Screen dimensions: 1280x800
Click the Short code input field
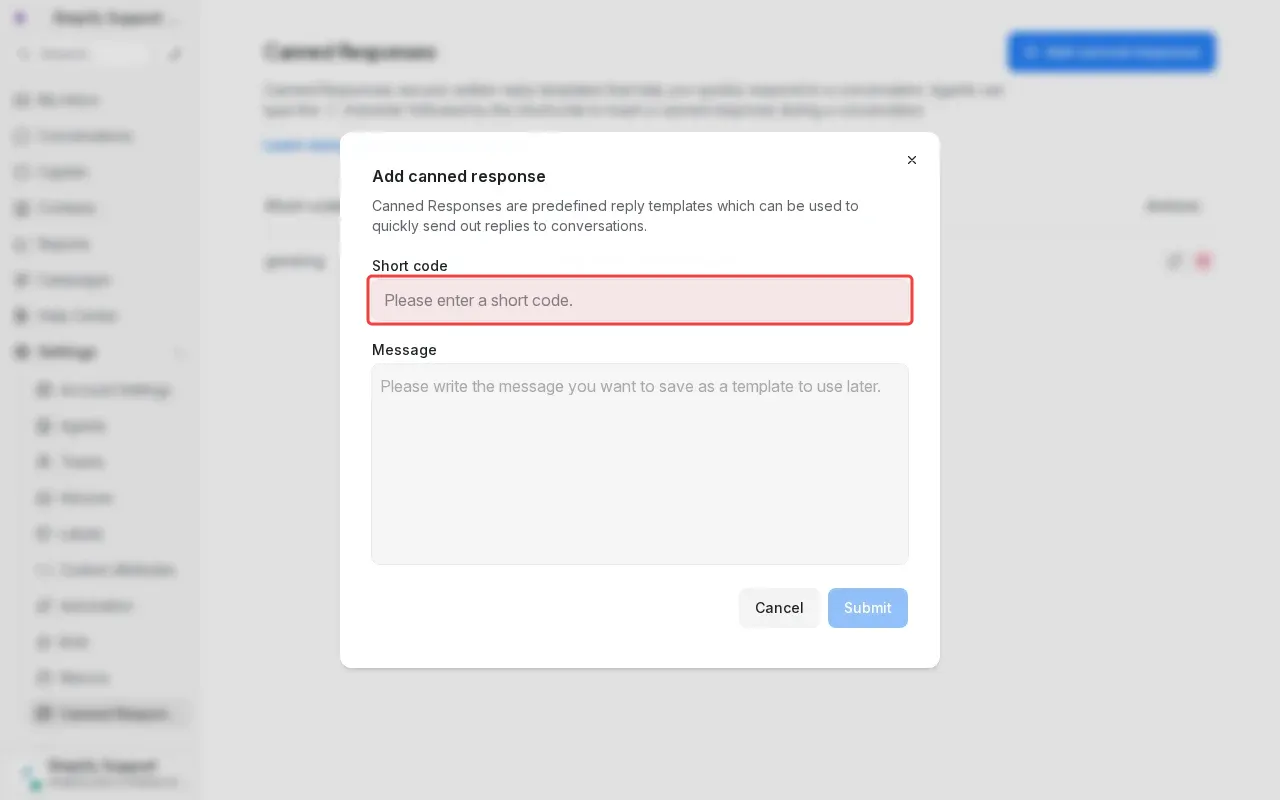point(640,300)
